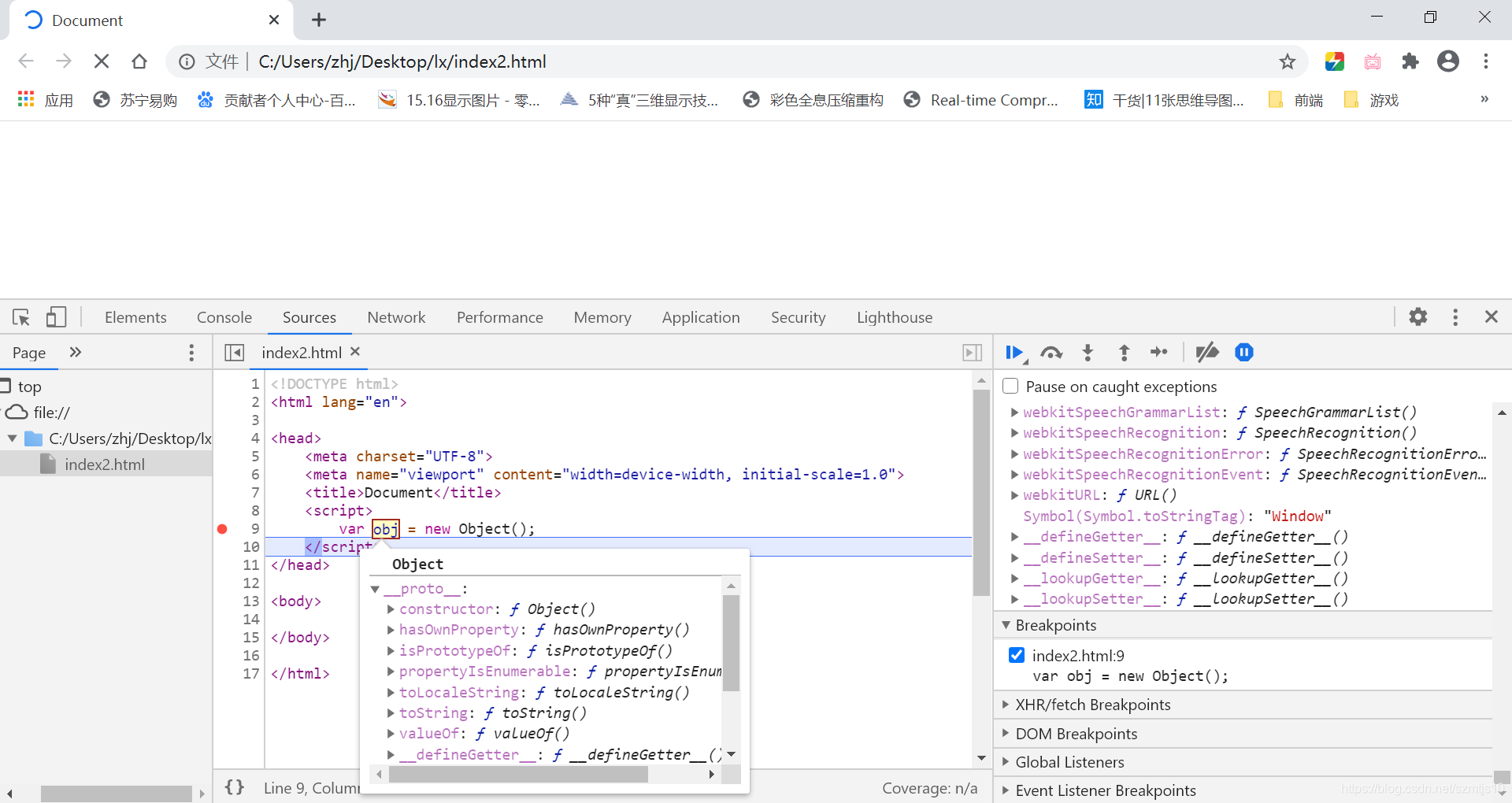The width and height of the screenshot is (1512, 803).
Task: Collapse the C:/Users/zhj/Desktop/lx folder
Action: coord(13,439)
